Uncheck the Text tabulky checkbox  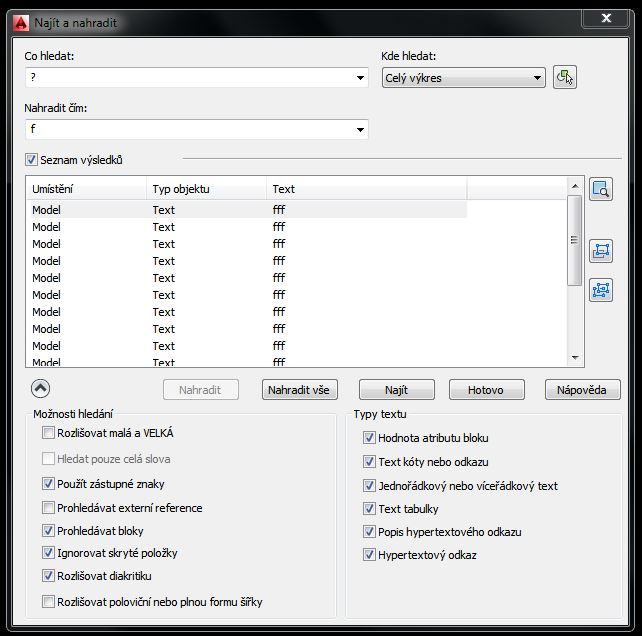point(370,509)
